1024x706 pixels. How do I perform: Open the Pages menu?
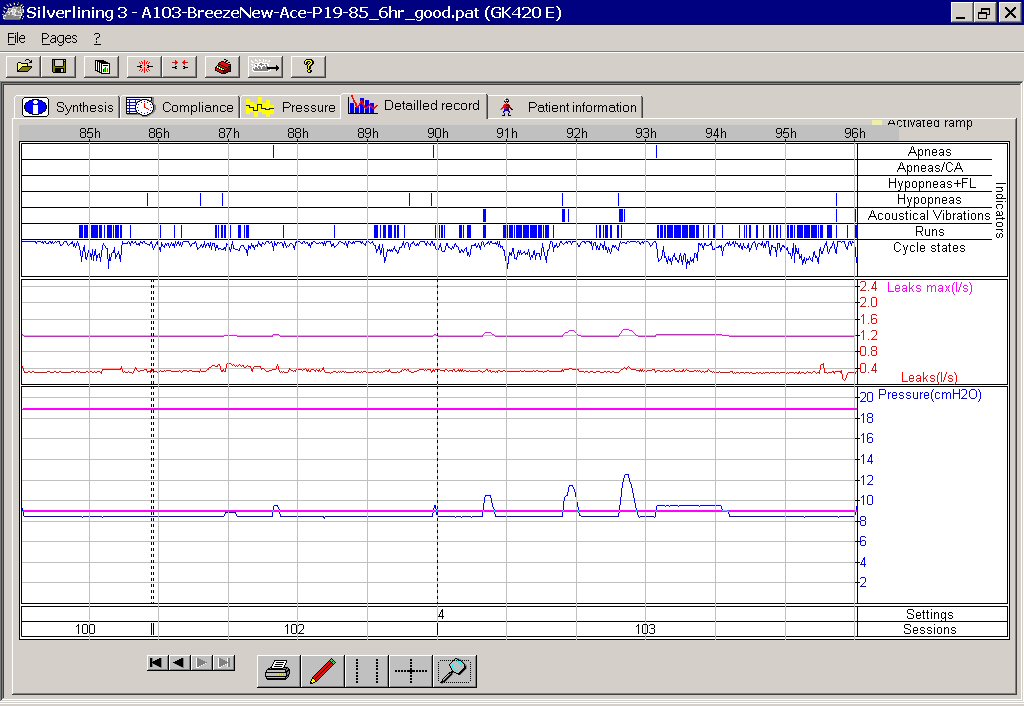59,39
